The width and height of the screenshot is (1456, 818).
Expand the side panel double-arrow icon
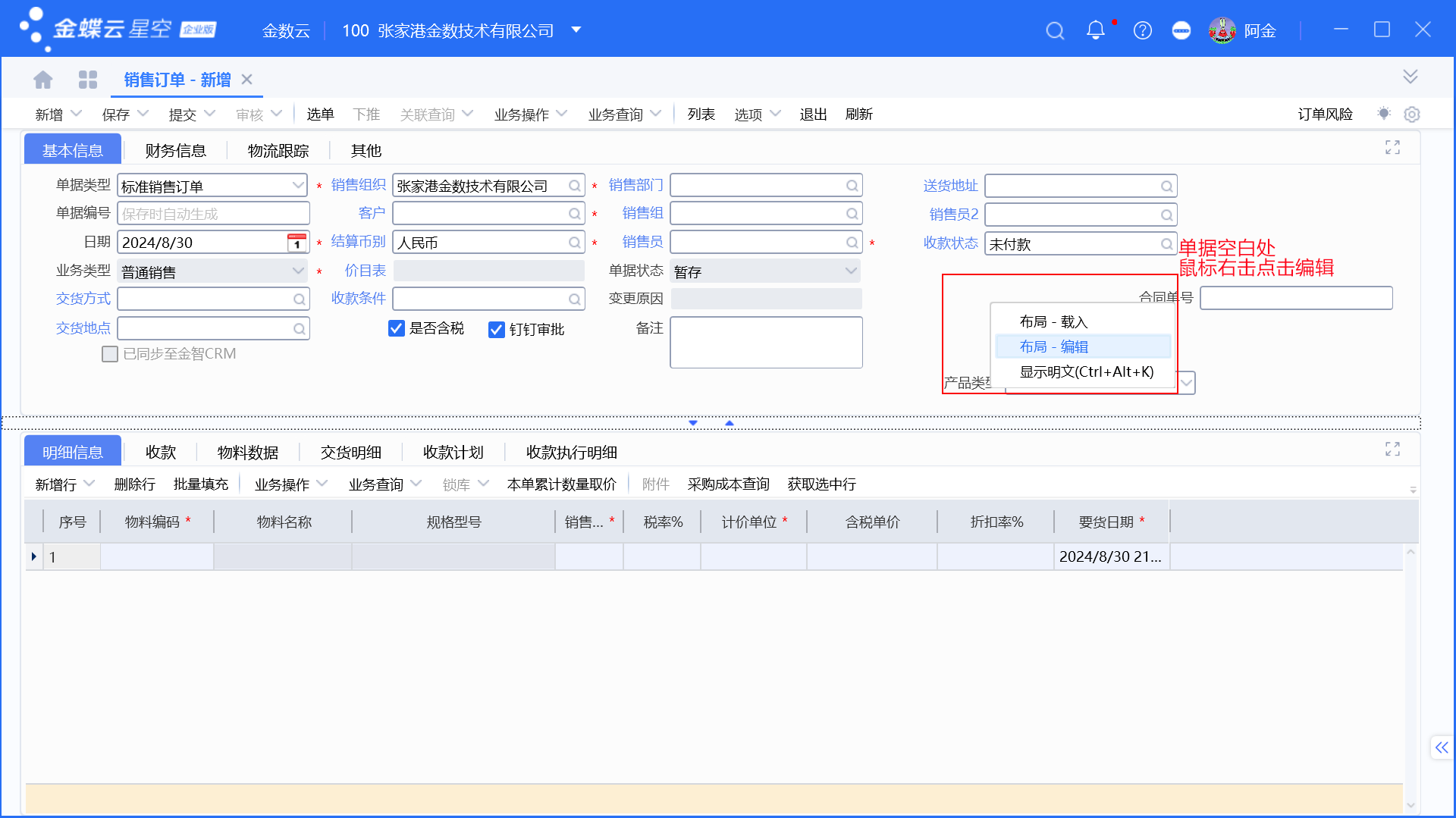tap(1442, 747)
